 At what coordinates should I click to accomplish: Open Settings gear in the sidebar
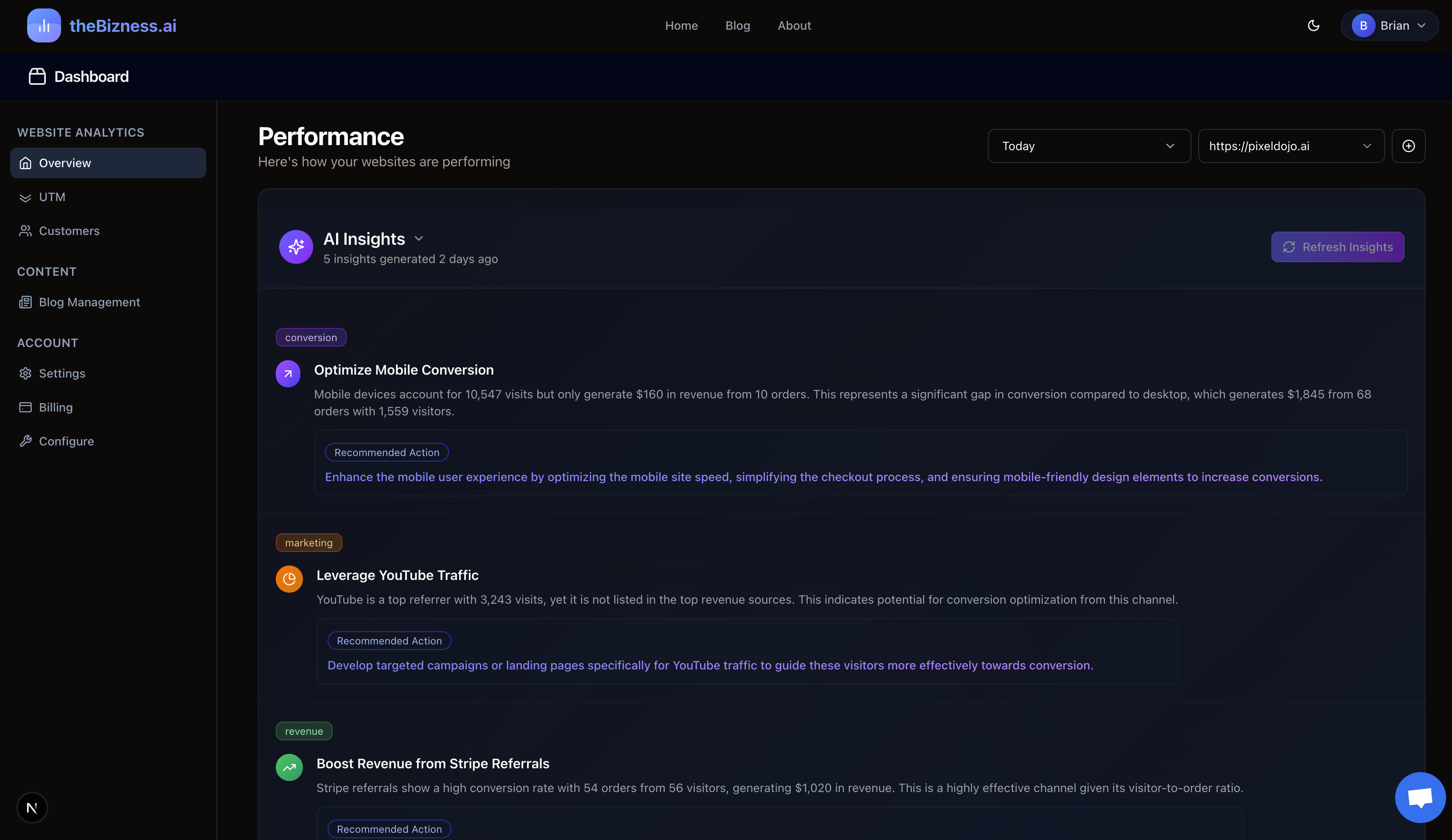[x=25, y=373]
